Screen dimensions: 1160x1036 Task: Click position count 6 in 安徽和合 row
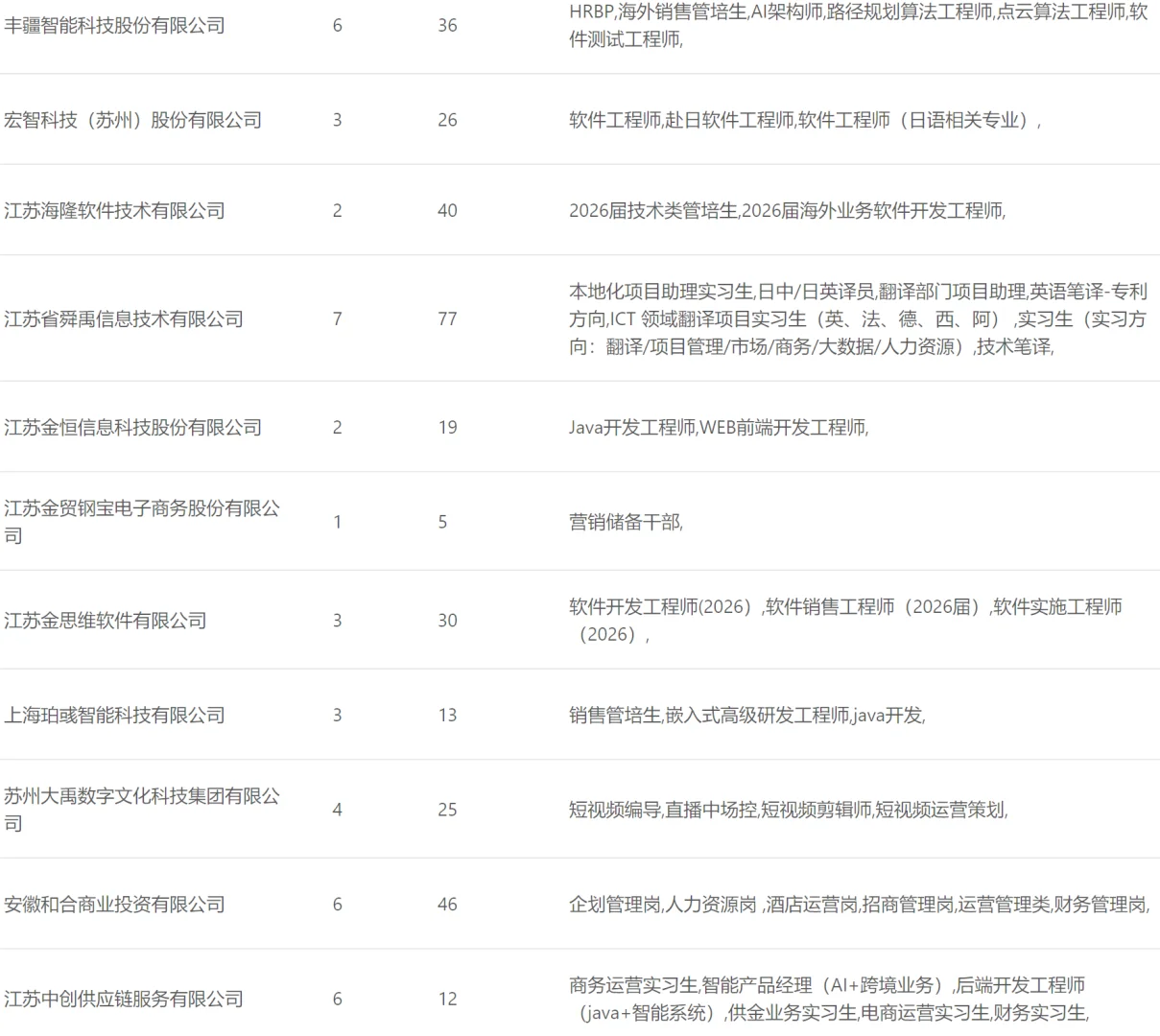coord(337,904)
